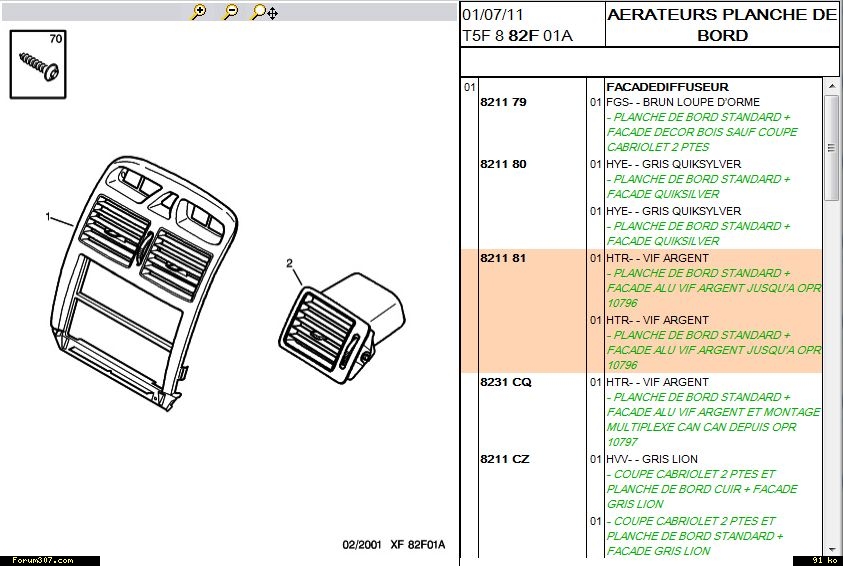The width and height of the screenshot is (843, 566).
Task: Click the zoom in magnifier icon
Action: [x=198, y=12]
